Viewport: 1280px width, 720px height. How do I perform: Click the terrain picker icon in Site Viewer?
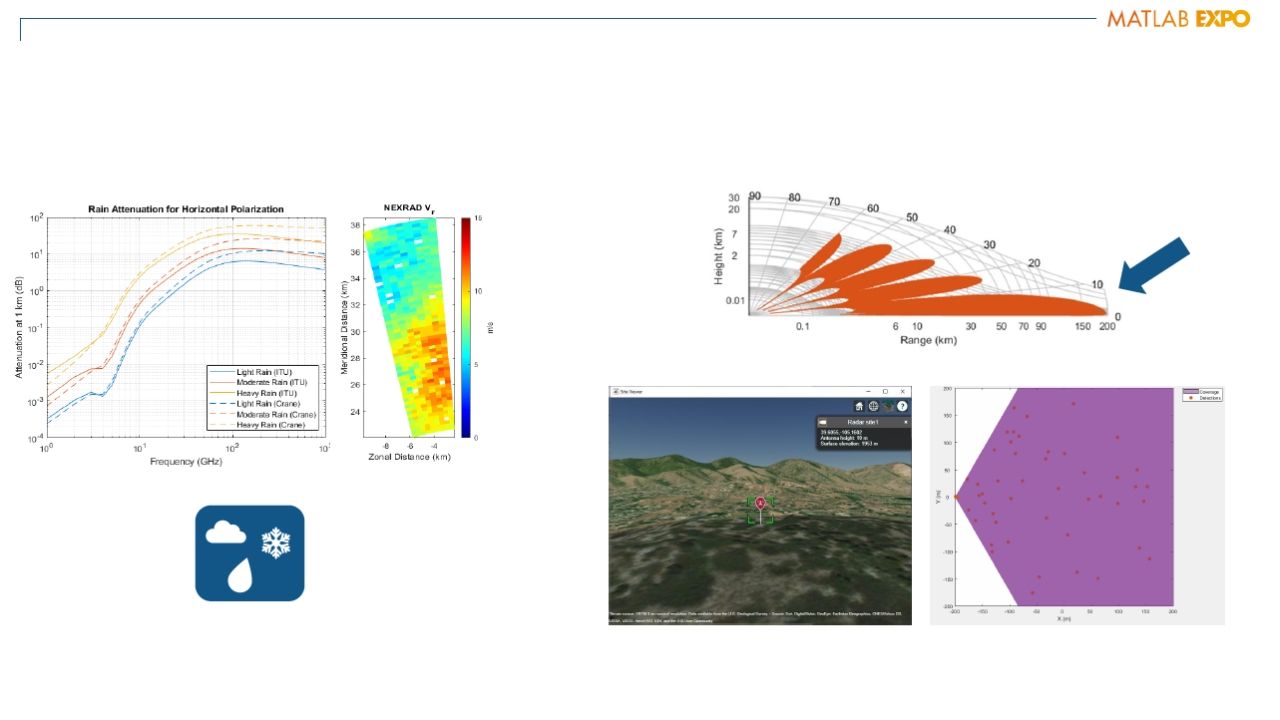(887, 406)
